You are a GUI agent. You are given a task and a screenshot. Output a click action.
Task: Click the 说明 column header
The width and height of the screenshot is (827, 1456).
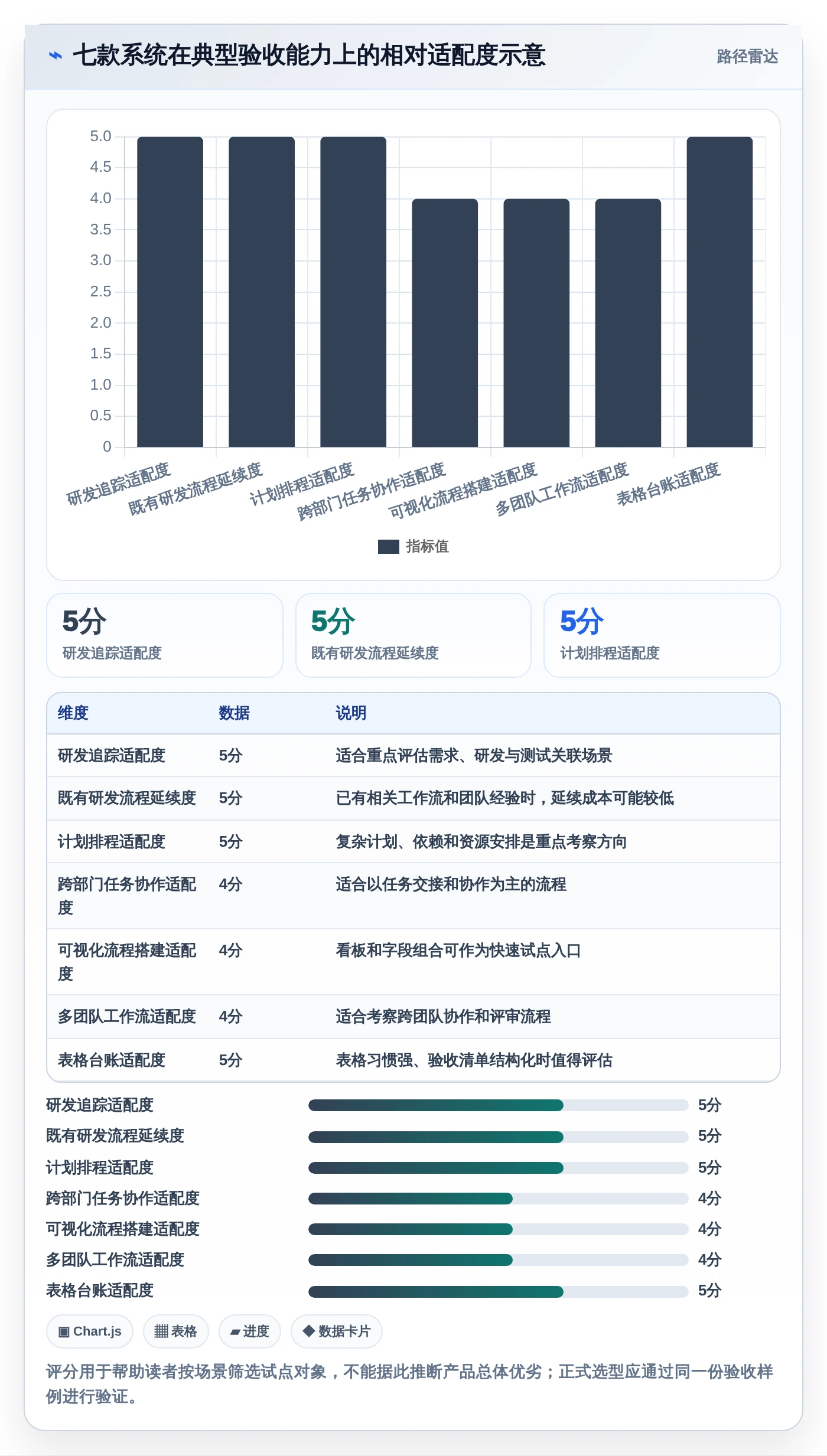(351, 713)
